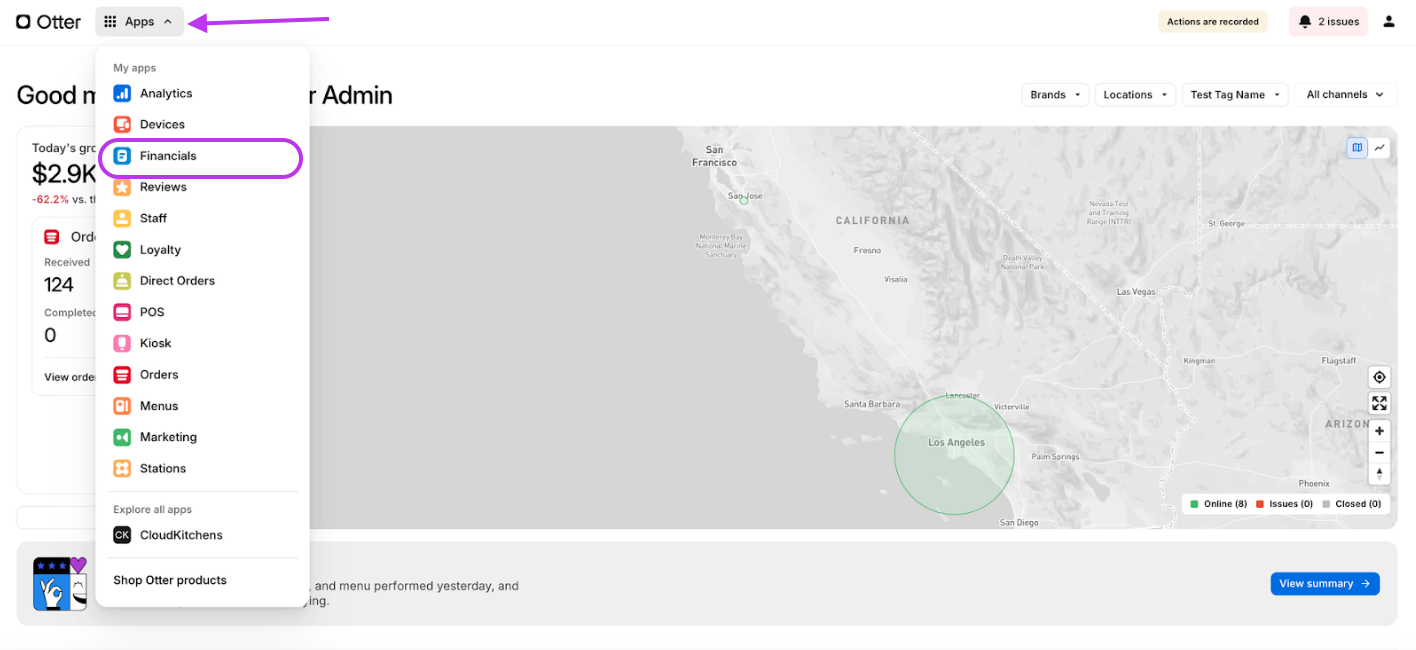Viewport: 1416px width, 650px height.
Task: Open the Analytics app icon
Action: [122, 93]
